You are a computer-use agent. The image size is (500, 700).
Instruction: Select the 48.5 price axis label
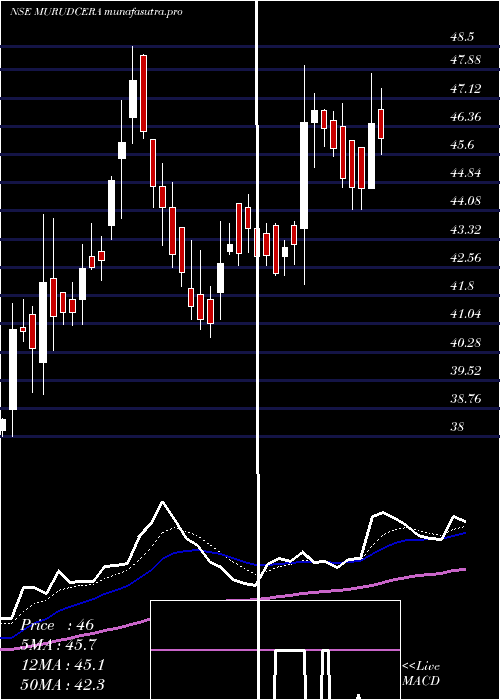coord(462,37)
